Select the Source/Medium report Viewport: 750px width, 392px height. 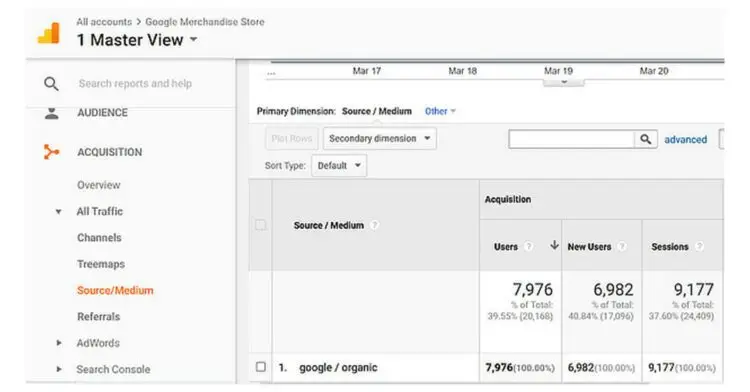(x=115, y=290)
